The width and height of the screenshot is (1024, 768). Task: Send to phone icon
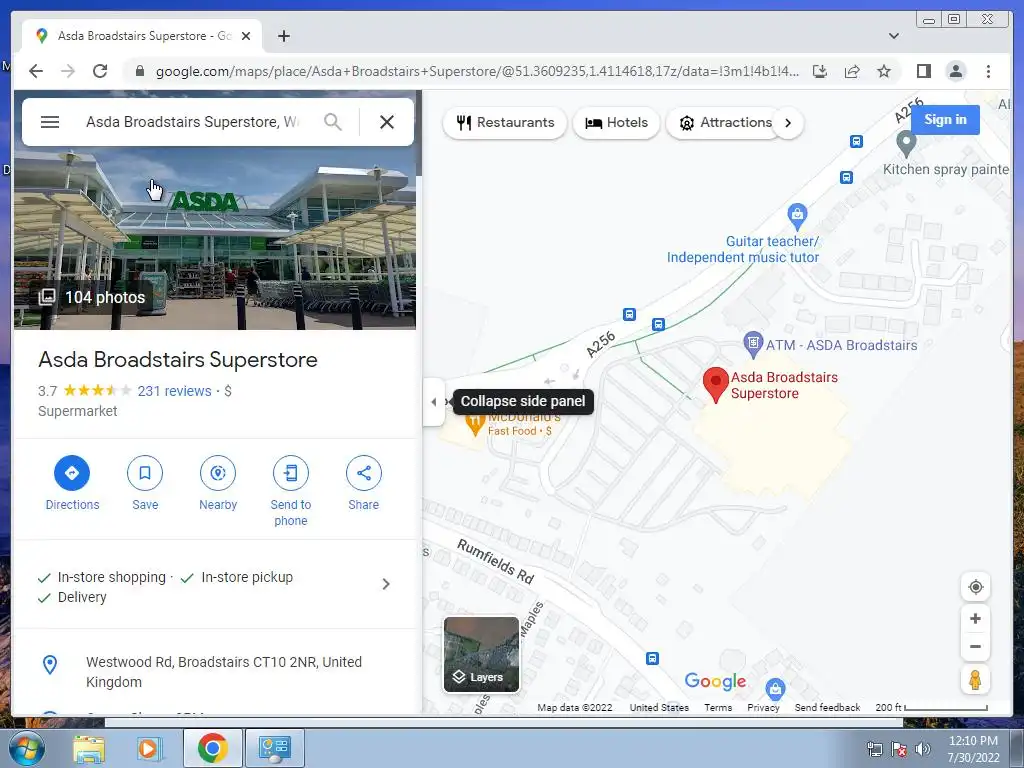click(x=291, y=473)
